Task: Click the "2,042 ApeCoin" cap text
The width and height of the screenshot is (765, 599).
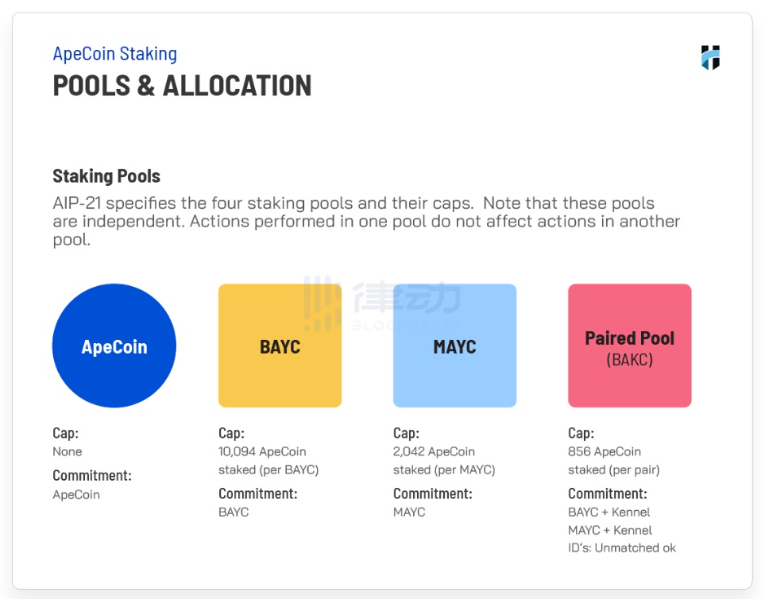Action: coord(434,452)
